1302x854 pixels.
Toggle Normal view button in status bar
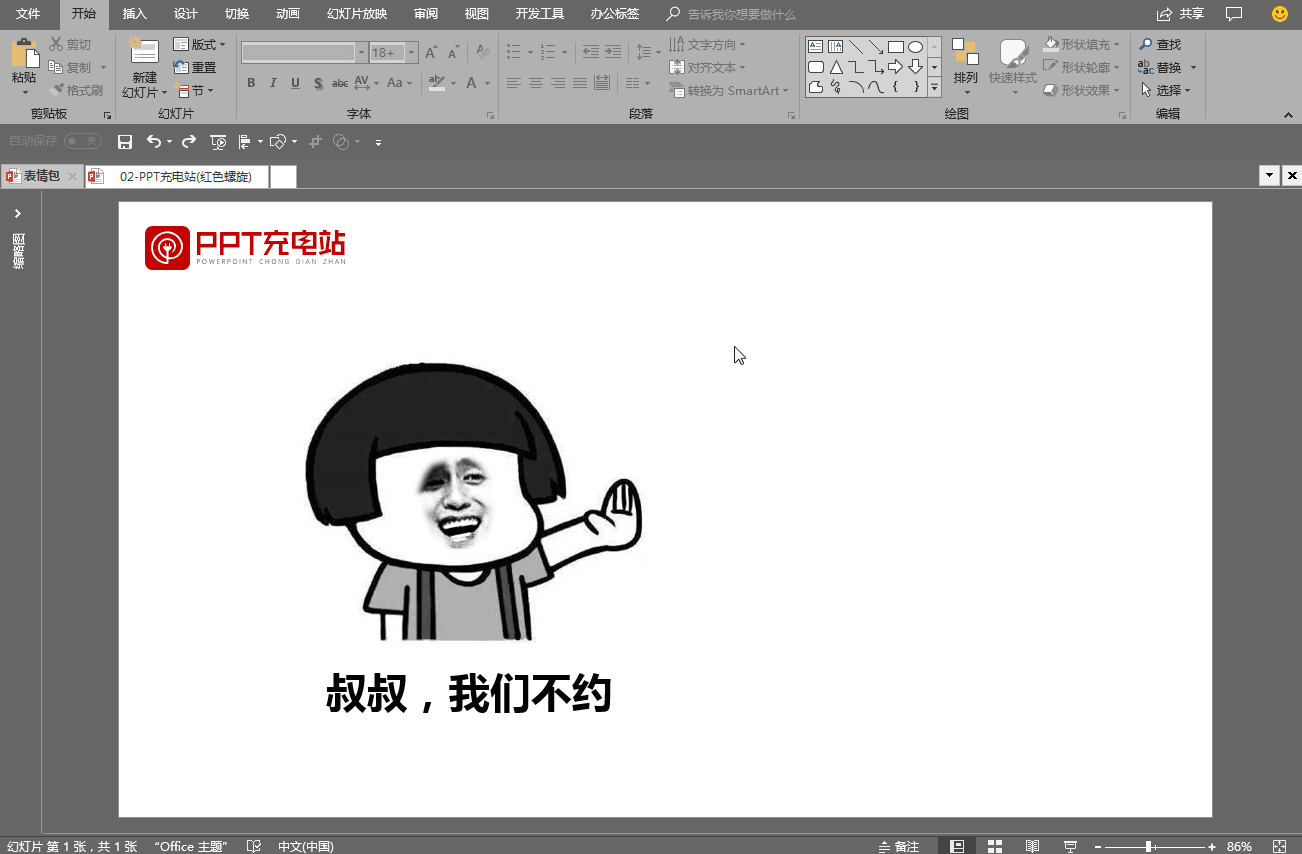(x=957, y=846)
